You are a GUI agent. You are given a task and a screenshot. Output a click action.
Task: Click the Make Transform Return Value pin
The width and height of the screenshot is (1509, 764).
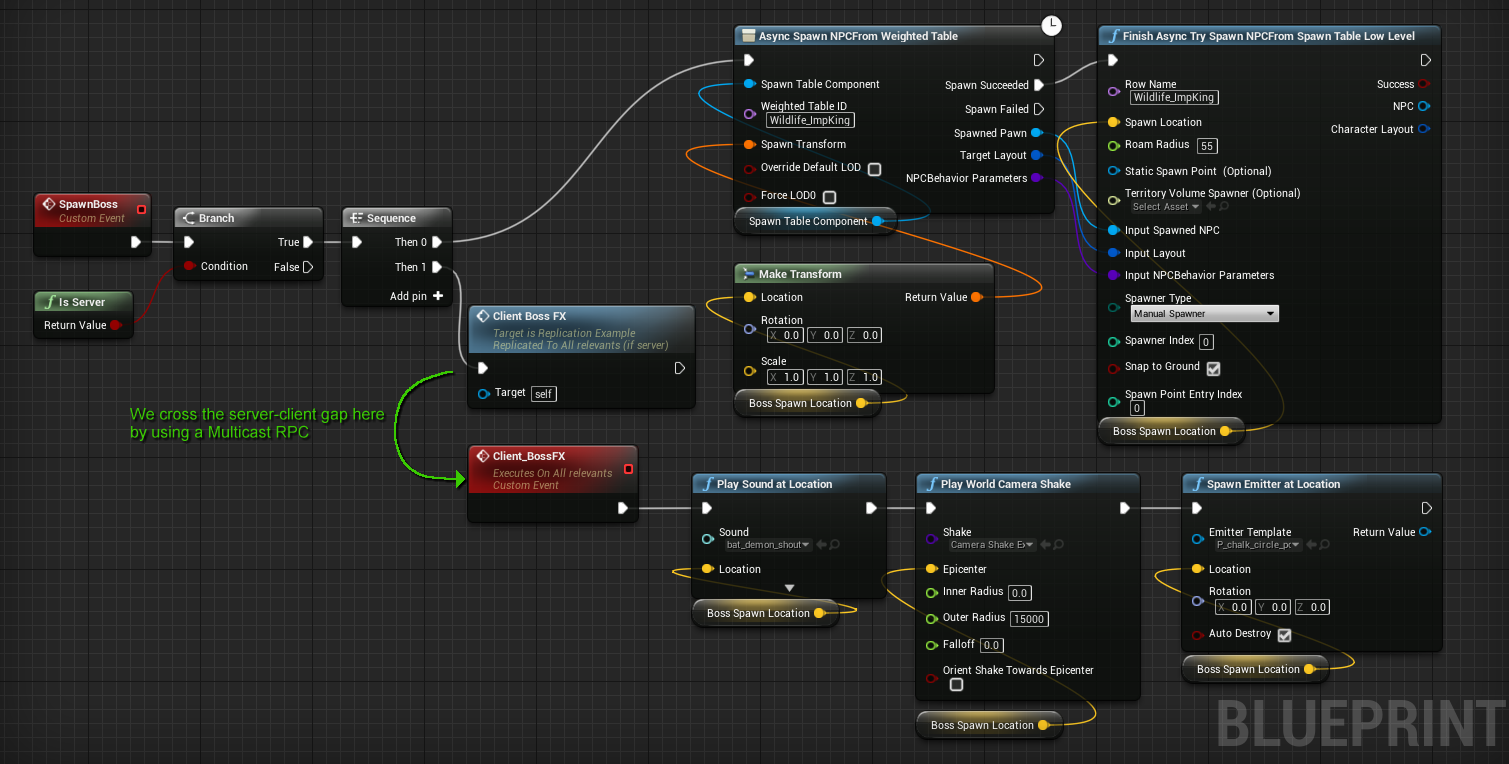tap(976, 297)
